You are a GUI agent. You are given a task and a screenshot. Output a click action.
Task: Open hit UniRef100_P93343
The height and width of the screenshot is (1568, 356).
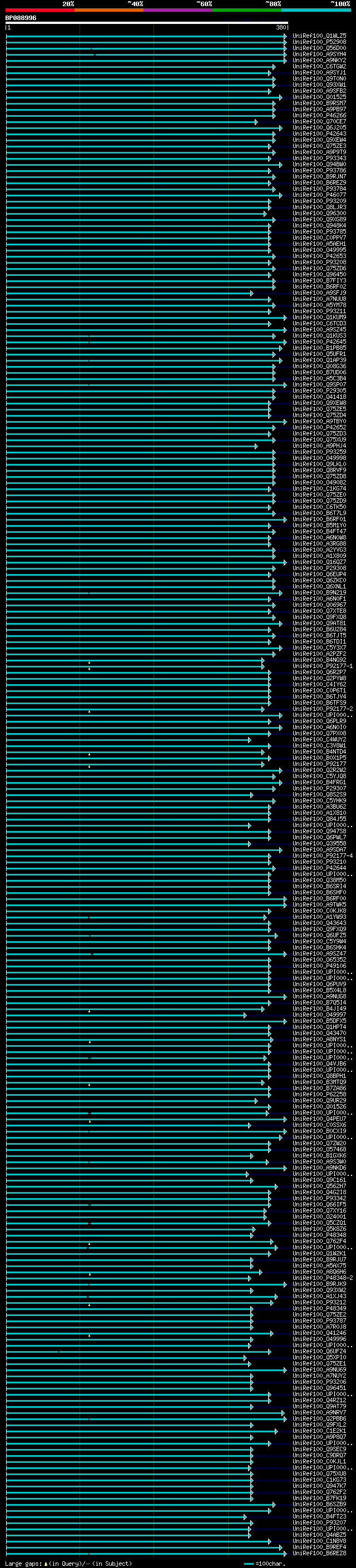319,159
